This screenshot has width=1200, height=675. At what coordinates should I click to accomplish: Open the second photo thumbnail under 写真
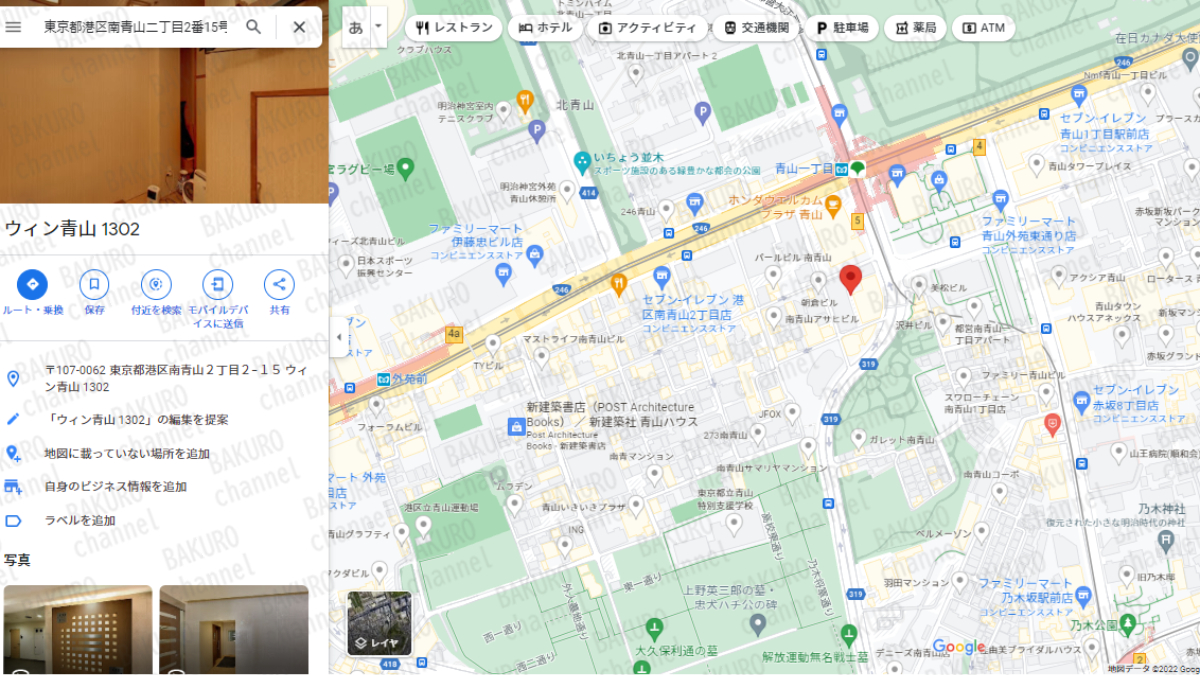[234, 630]
